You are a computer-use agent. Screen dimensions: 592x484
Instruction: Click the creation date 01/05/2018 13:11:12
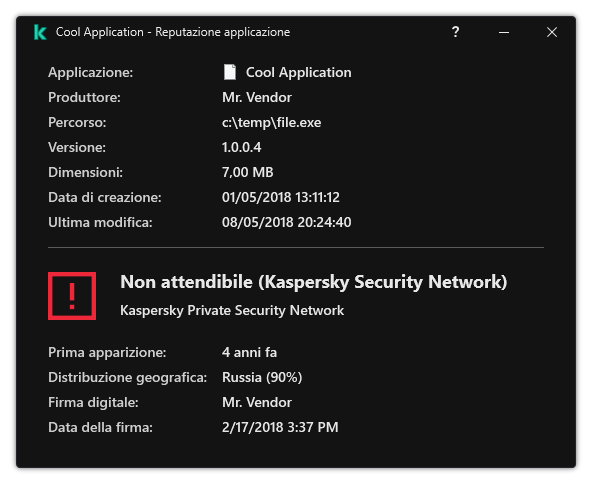(x=281, y=197)
